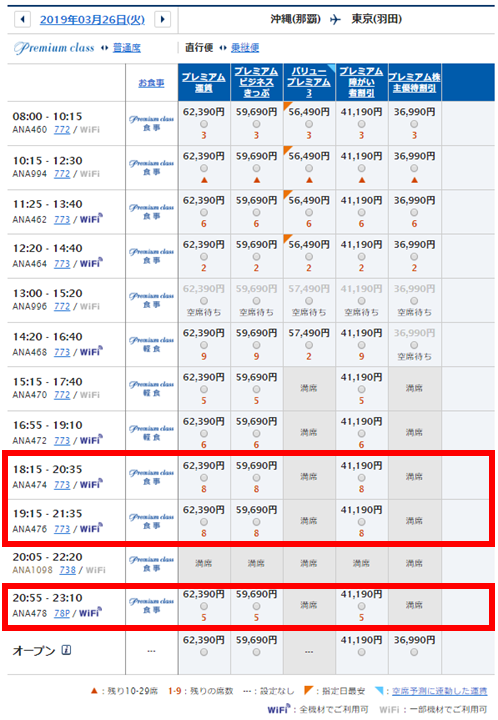This screenshot has width=498, height=720.
Task: Click WiFi icon on ANA476 row
Action: click(x=91, y=528)
